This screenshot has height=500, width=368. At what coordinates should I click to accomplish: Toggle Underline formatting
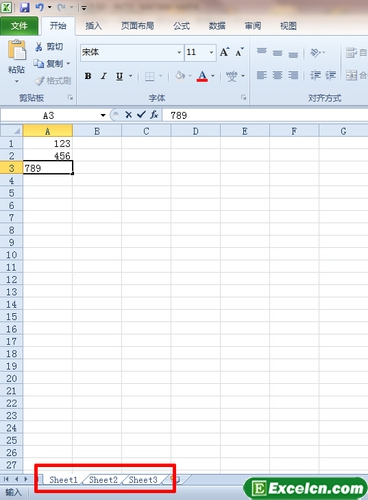tap(119, 76)
